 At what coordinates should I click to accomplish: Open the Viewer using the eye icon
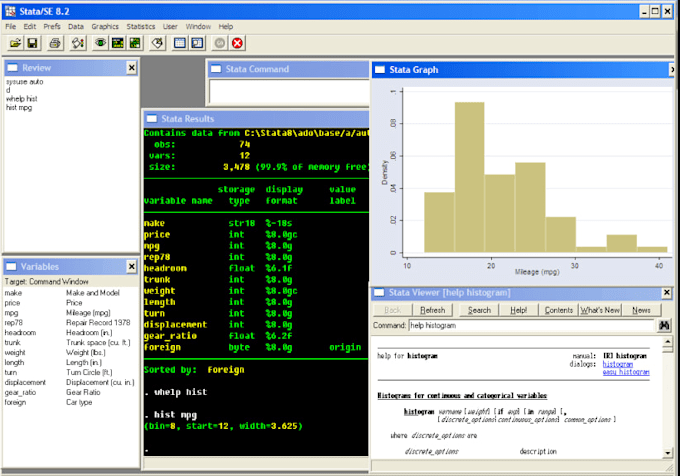pyautogui.click(x=100, y=43)
